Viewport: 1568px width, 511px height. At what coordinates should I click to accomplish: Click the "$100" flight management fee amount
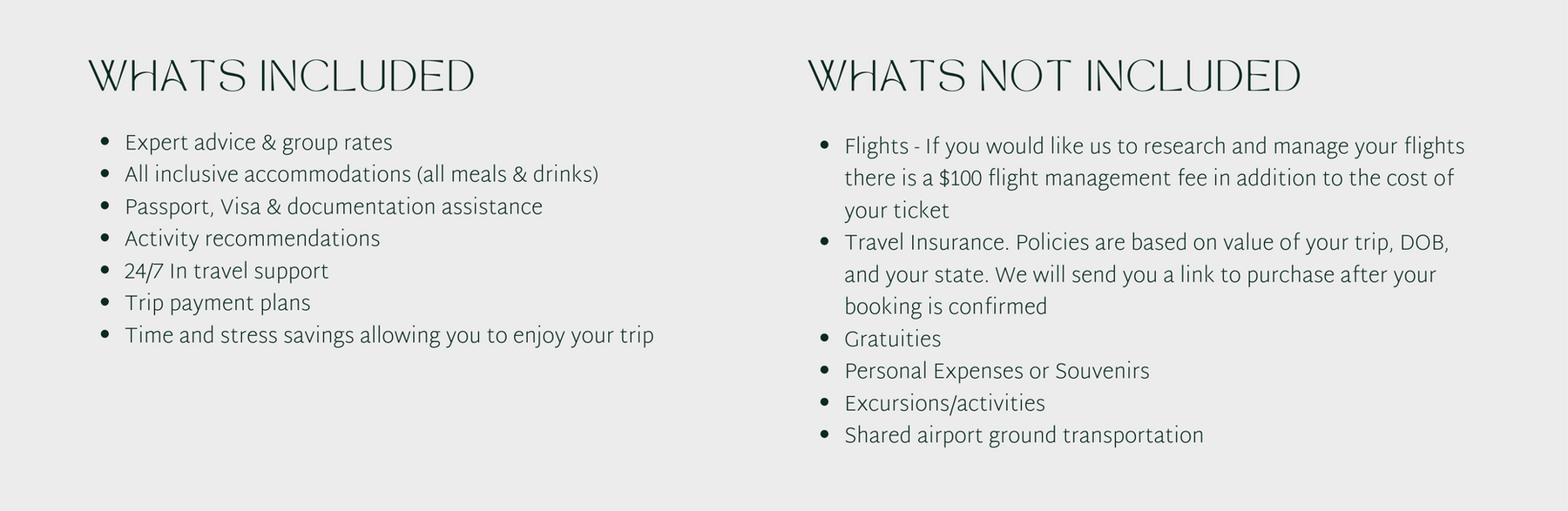tap(961, 178)
